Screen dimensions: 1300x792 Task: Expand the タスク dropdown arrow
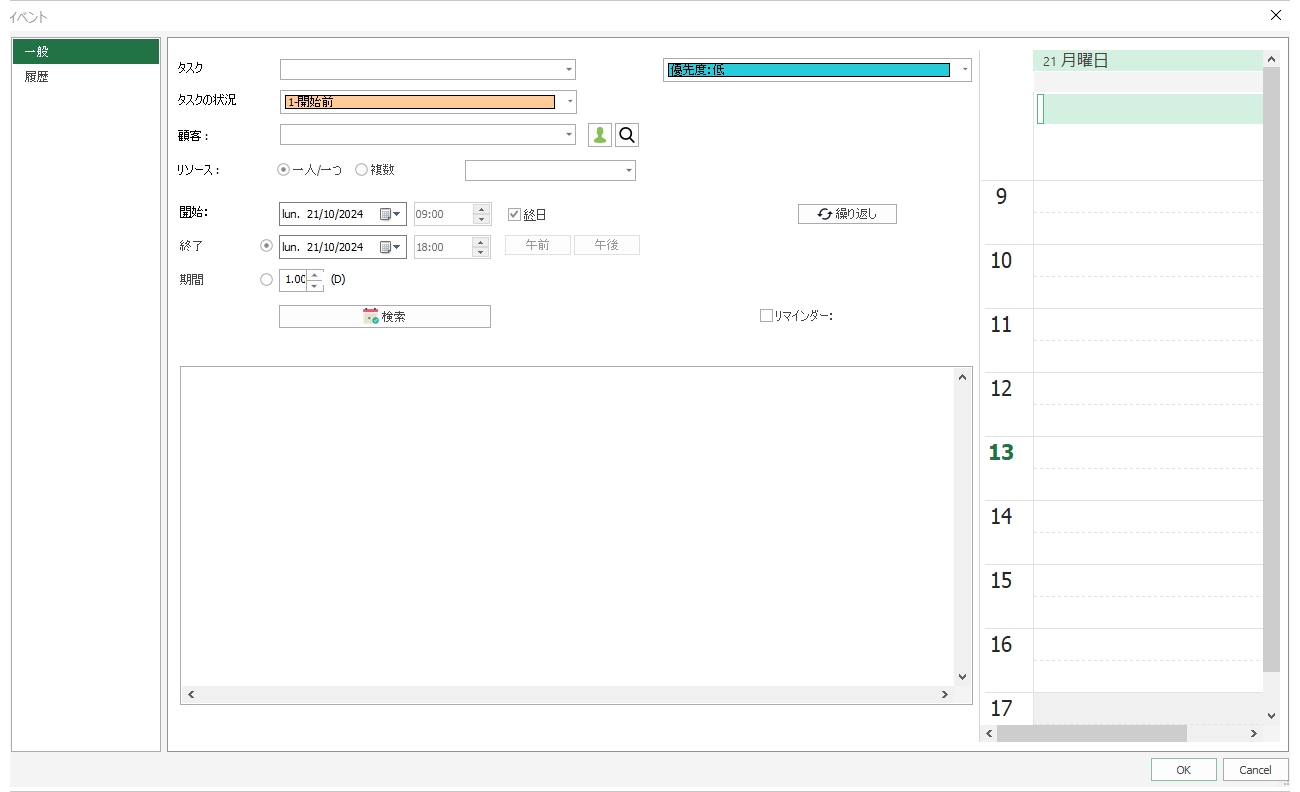(569, 69)
